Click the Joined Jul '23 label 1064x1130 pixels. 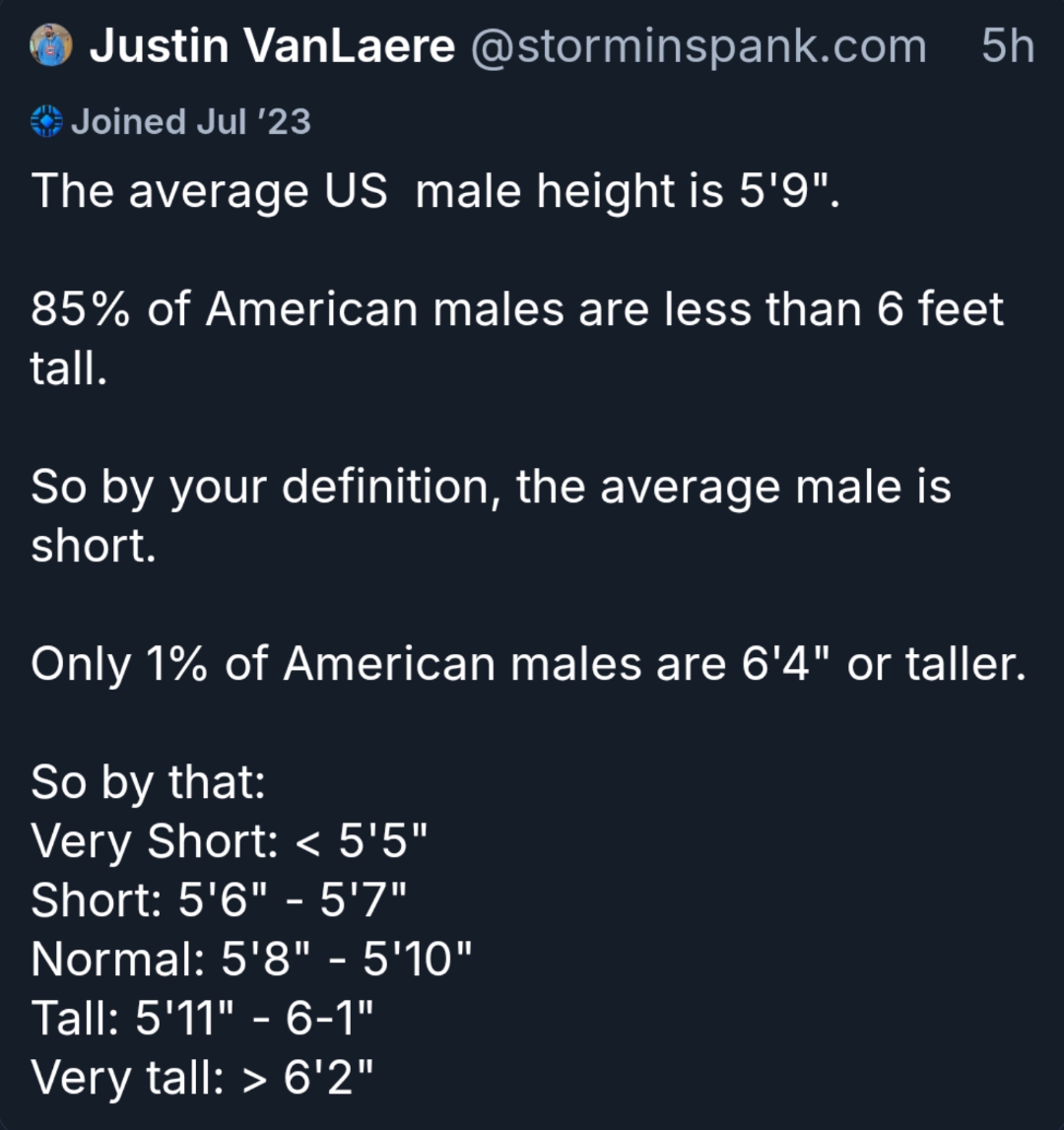190,122
